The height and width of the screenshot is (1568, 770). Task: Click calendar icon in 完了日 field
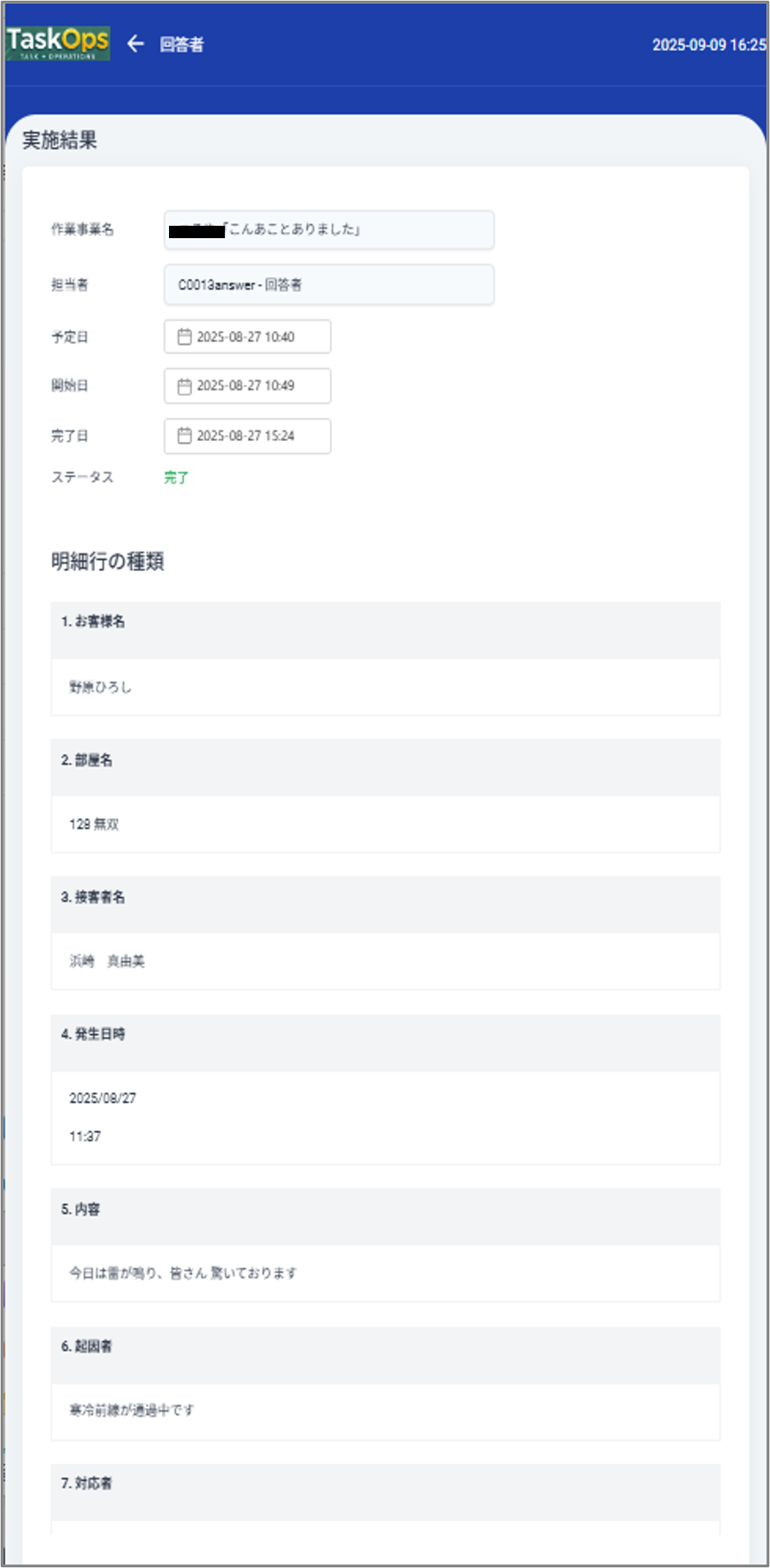pos(184,436)
